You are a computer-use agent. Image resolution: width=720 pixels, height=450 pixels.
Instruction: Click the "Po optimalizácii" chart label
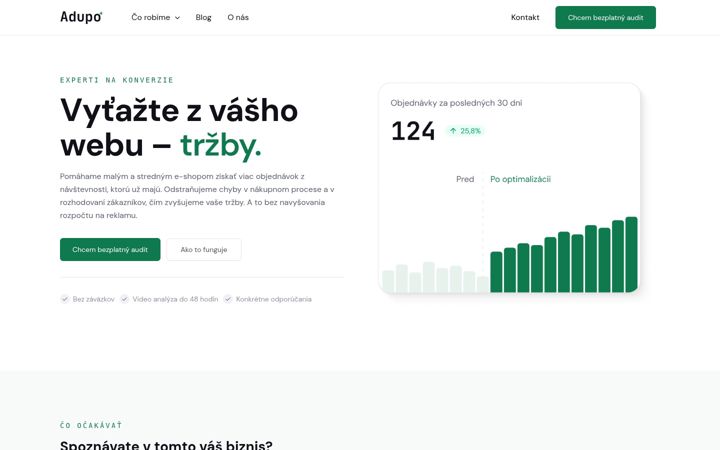tap(520, 179)
